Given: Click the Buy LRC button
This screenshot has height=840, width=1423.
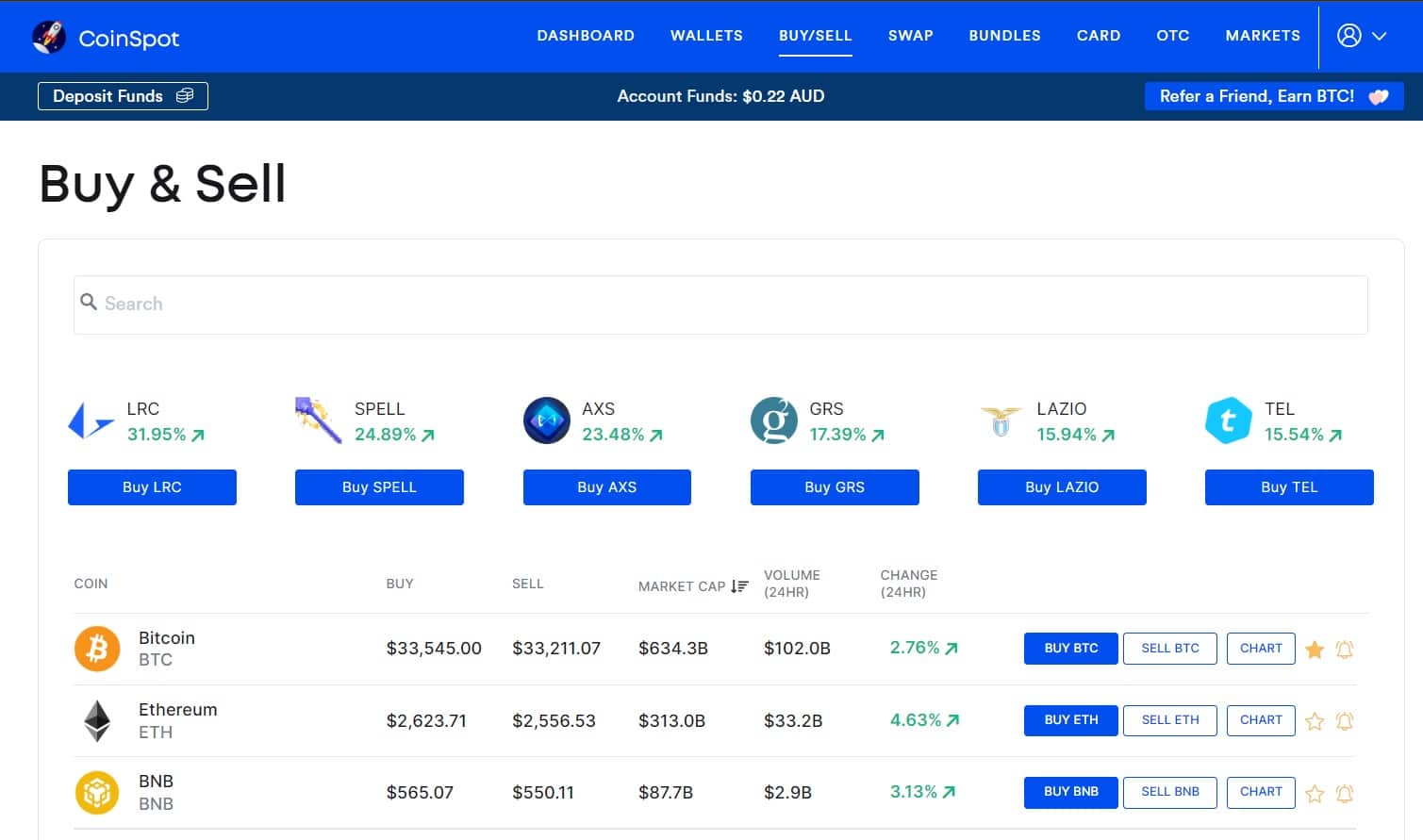Looking at the screenshot, I should coord(152,487).
